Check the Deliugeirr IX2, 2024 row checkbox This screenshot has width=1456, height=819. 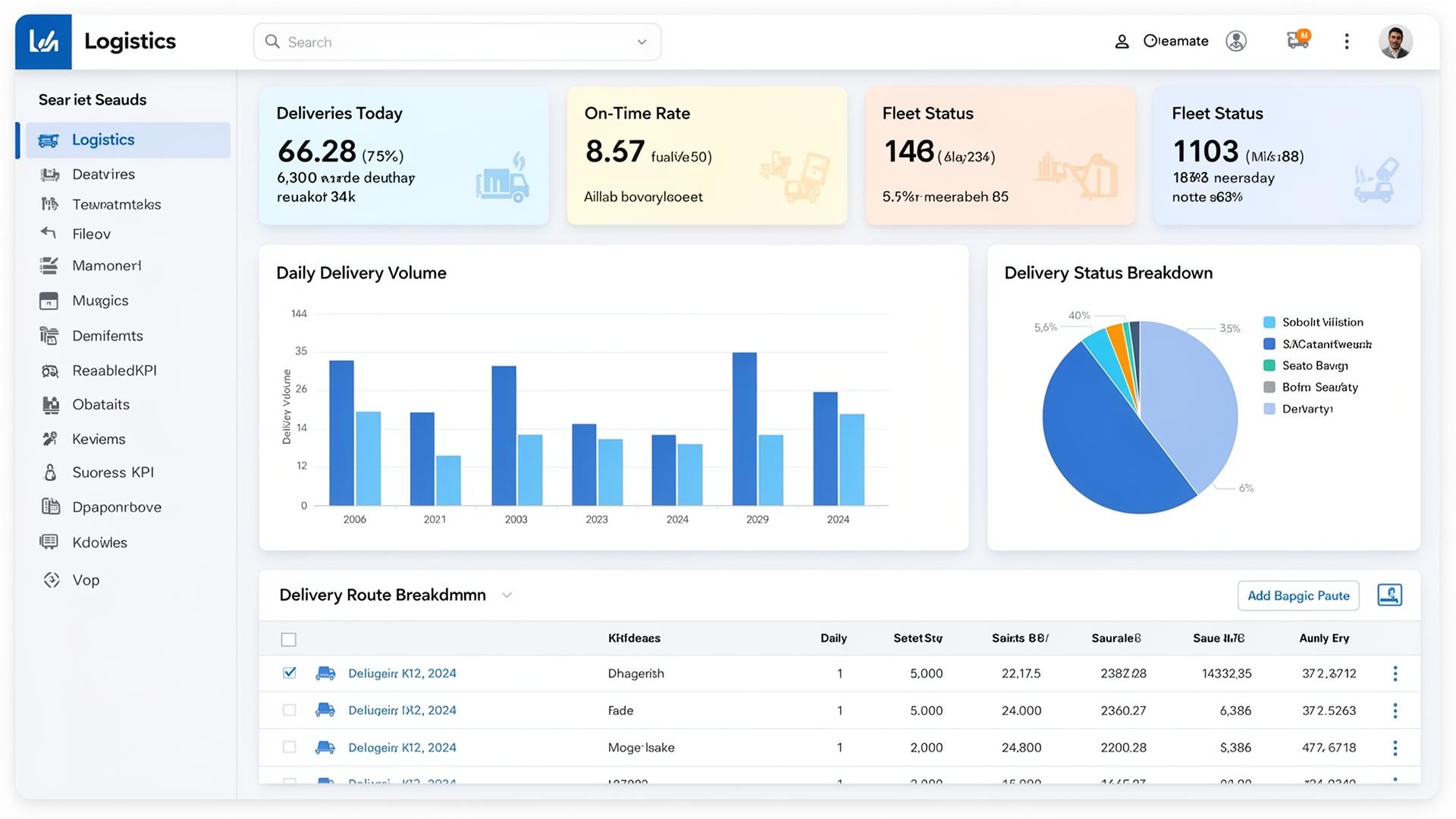(289, 710)
